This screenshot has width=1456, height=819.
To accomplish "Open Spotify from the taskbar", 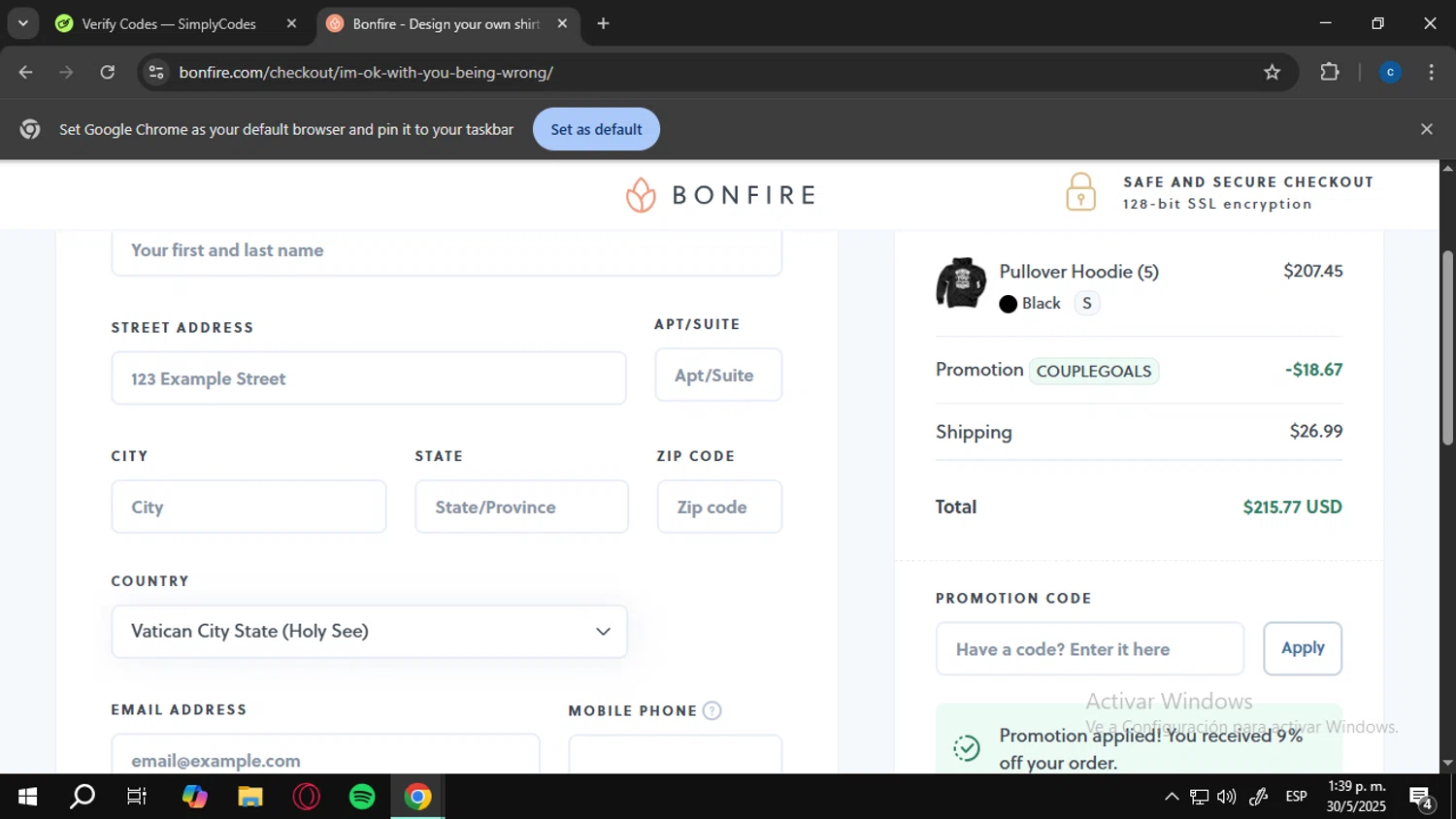I will (x=362, y=797).
